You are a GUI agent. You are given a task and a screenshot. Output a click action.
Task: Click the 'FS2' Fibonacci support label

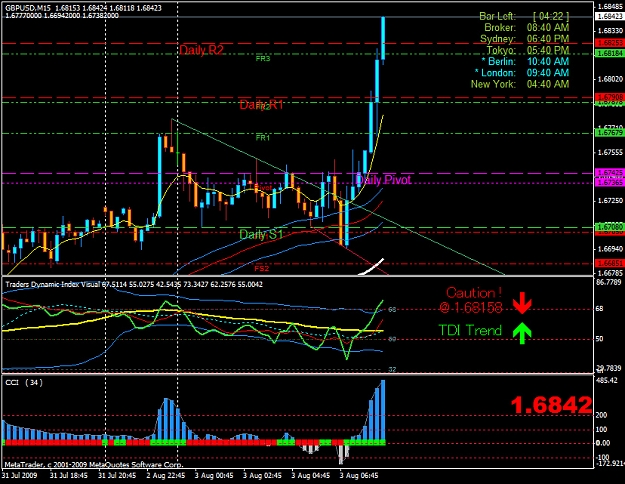(262, 268)
